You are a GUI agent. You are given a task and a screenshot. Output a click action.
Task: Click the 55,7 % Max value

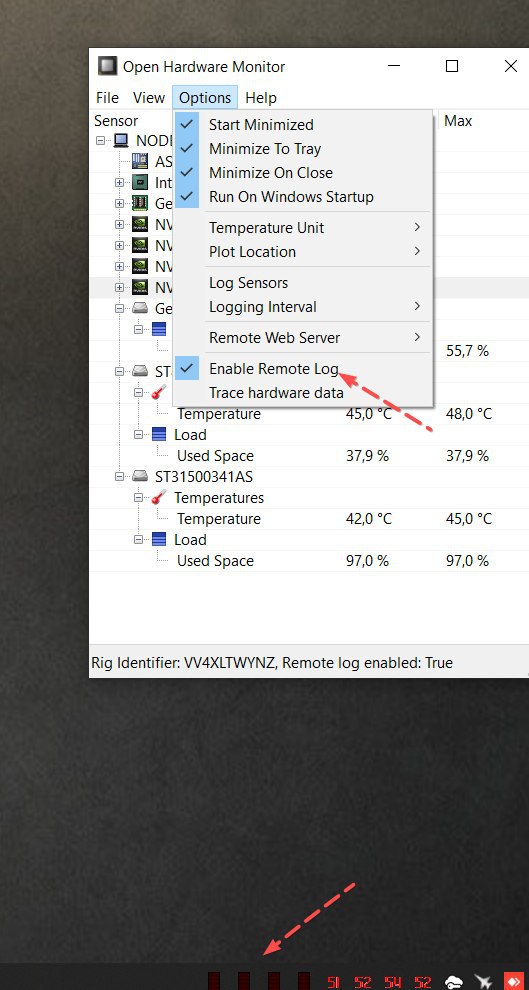pos(467,351)
